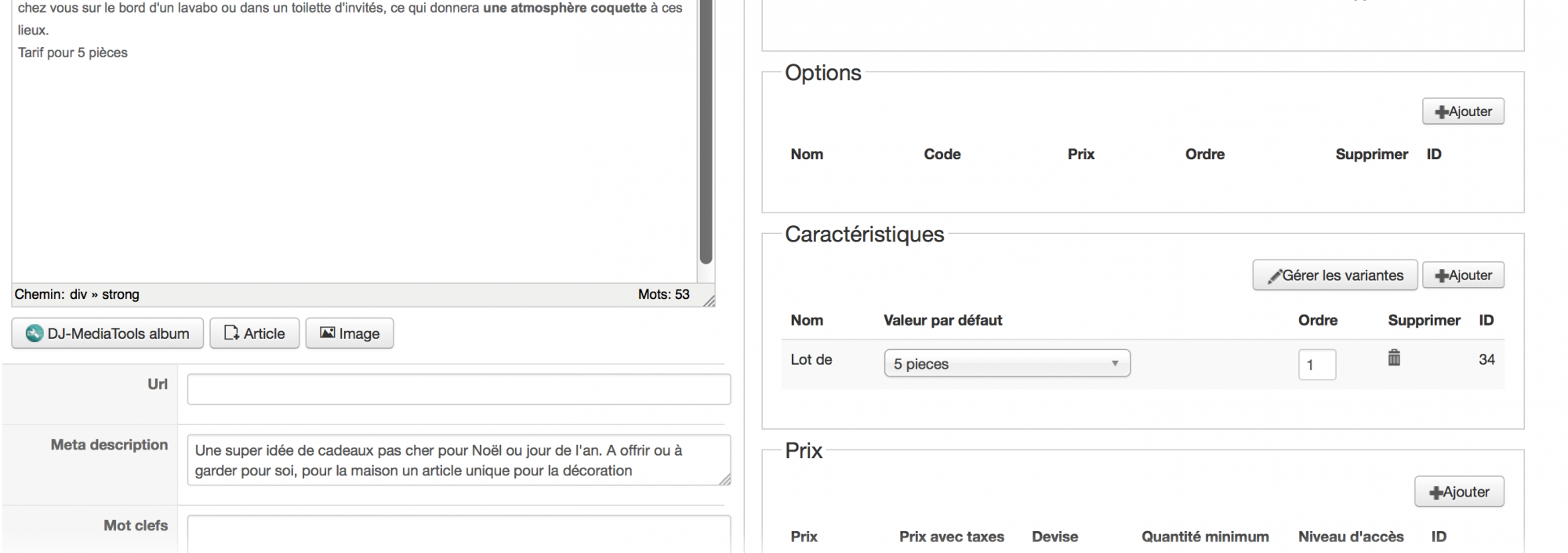This screenshot has height=553, width=1568.
Task: Click the pencil icon on Gérer les variantes
Action: pyautogui.click(x=1275, y=276)
